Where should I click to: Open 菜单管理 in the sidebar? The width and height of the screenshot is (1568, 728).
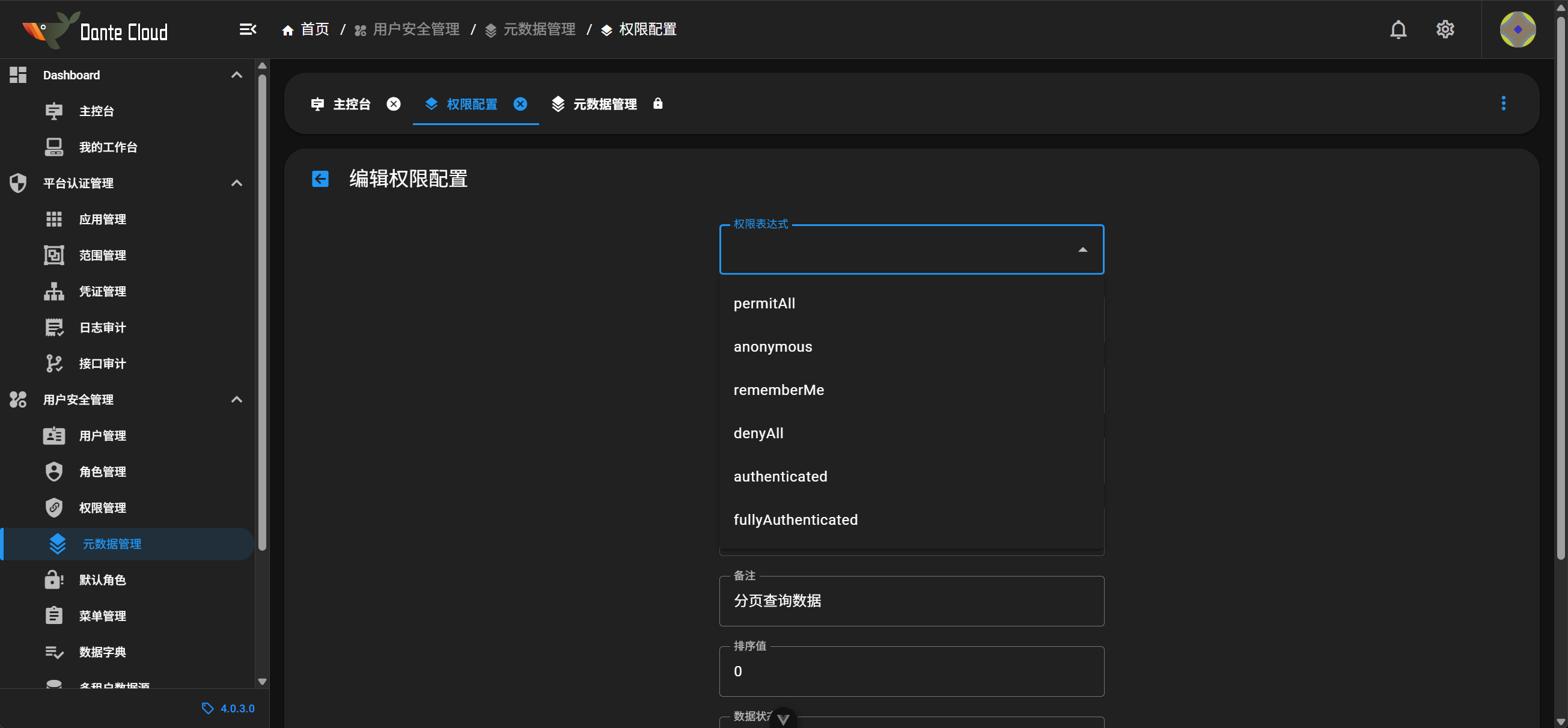(102, 616)
